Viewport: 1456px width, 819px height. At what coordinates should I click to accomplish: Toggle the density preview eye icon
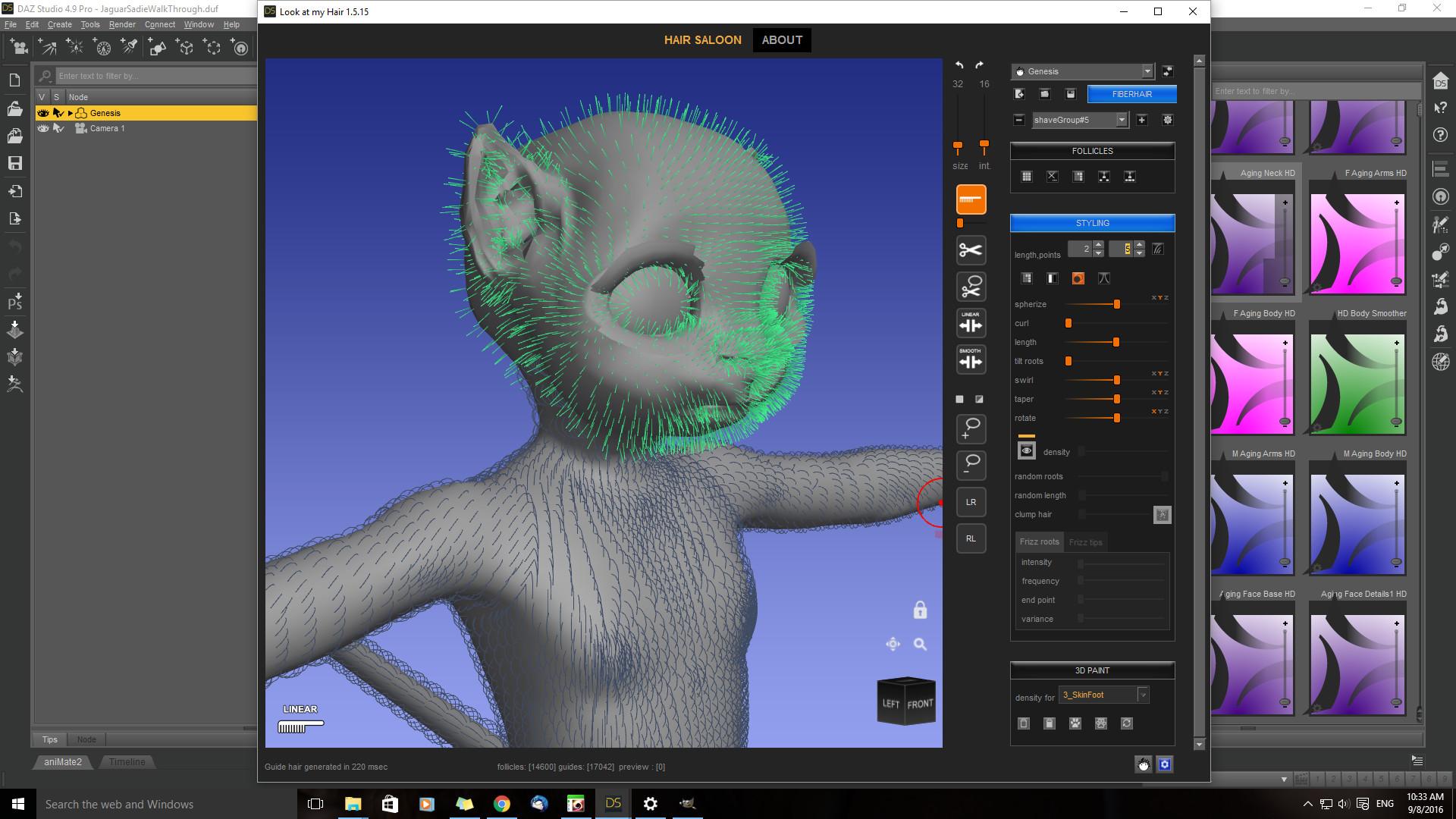pyautogui.click(x=1026, y=451)
